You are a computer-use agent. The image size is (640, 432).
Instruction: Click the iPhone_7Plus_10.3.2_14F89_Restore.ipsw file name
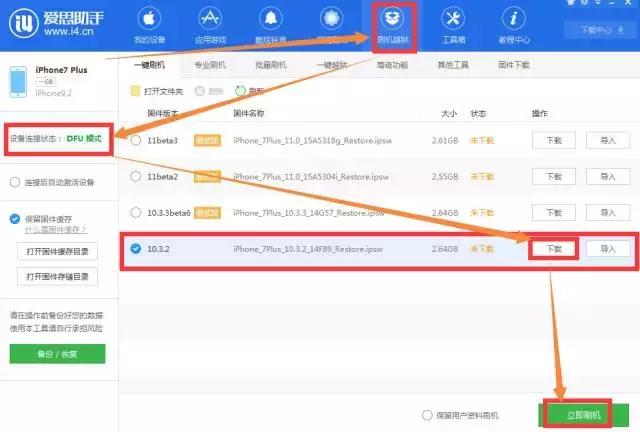tap(308, 249)
